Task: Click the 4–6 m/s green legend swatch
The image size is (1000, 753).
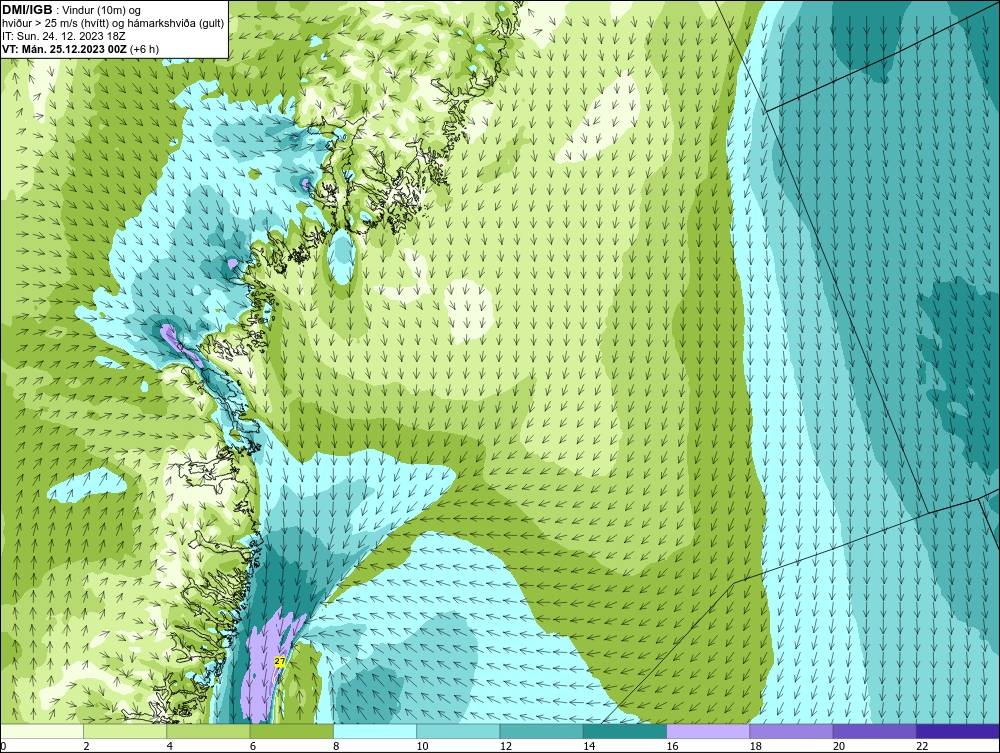Action: pos(209,731)
